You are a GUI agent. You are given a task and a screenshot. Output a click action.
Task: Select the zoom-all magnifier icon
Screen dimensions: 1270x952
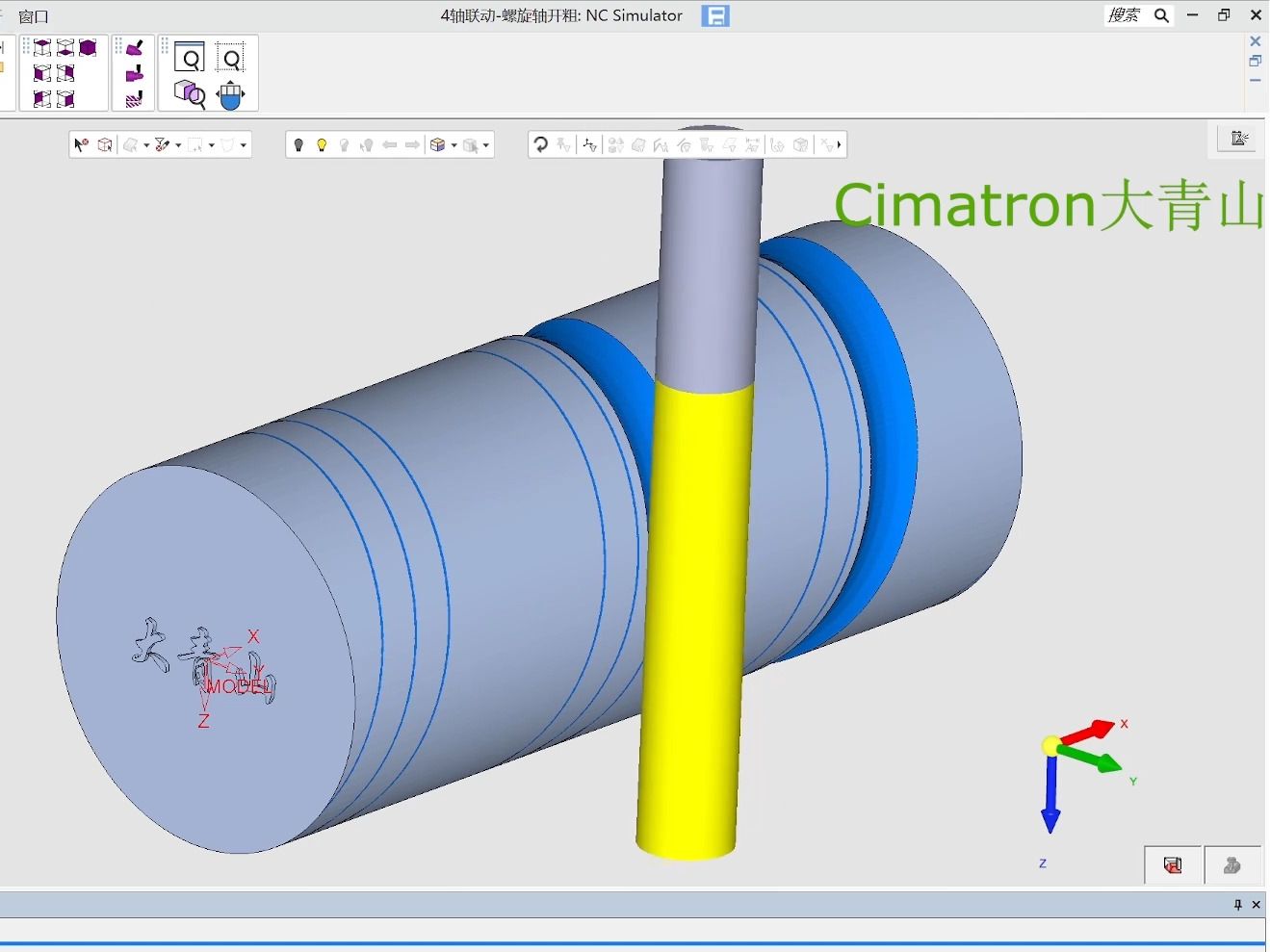(x=190, y=59)
